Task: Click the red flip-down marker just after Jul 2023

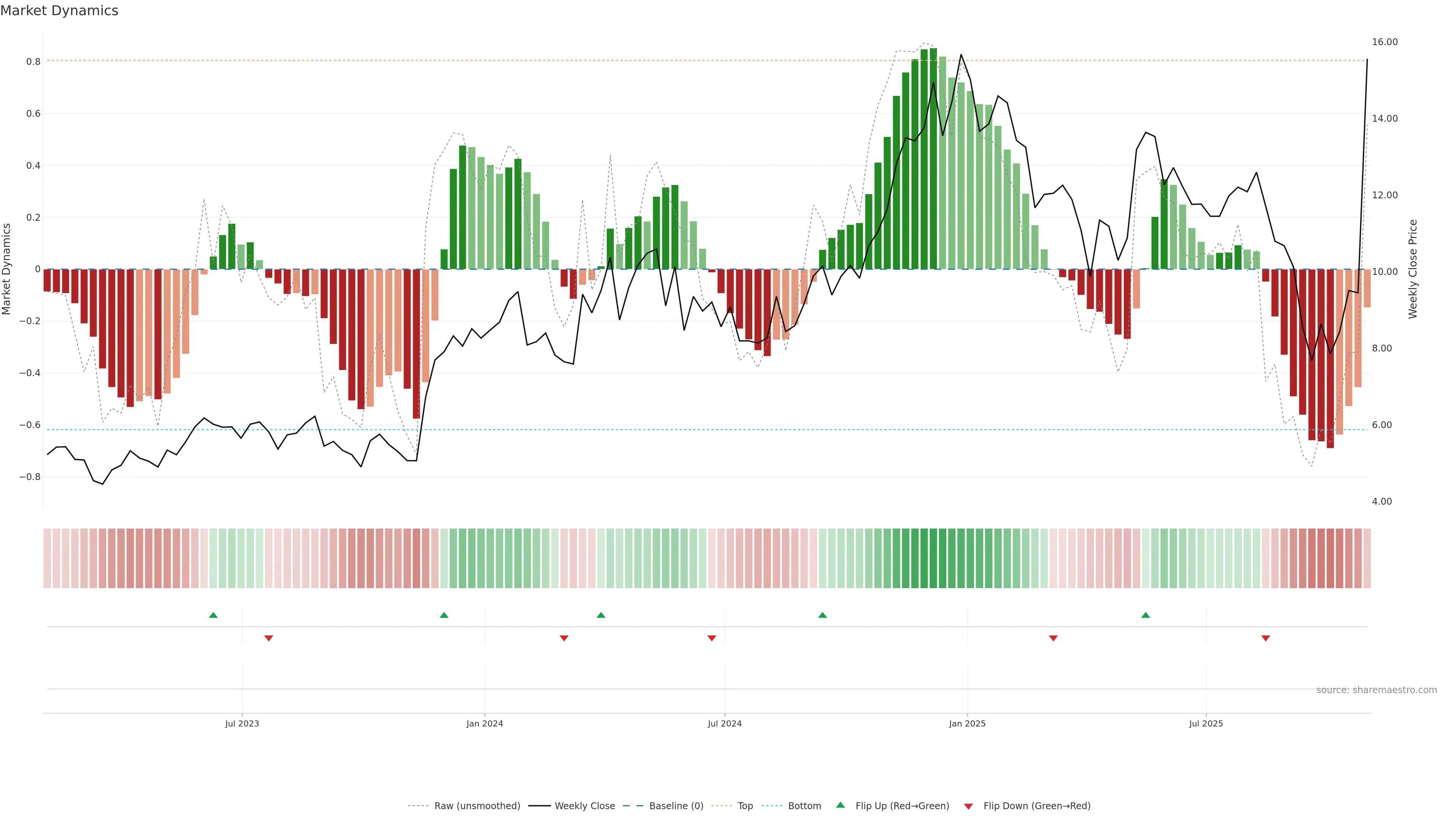Action: pos(268,638)
